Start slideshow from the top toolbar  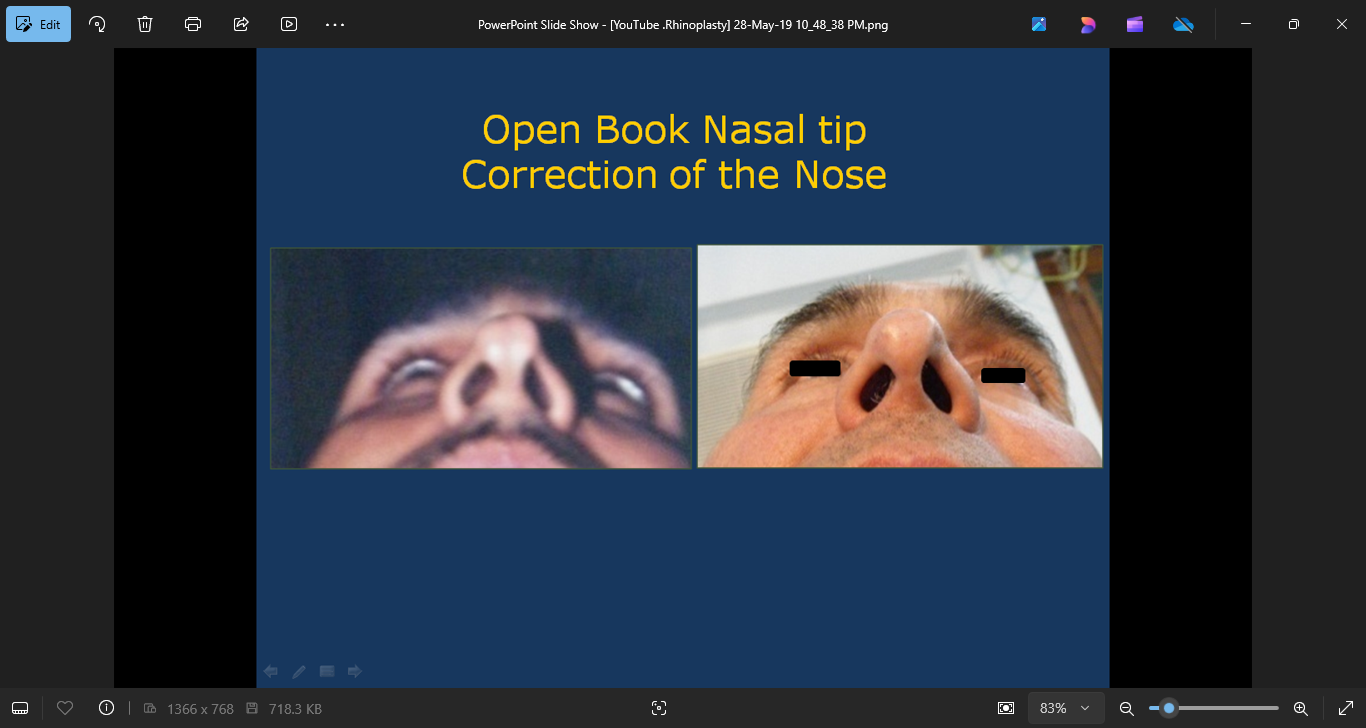tap(289, 24)
